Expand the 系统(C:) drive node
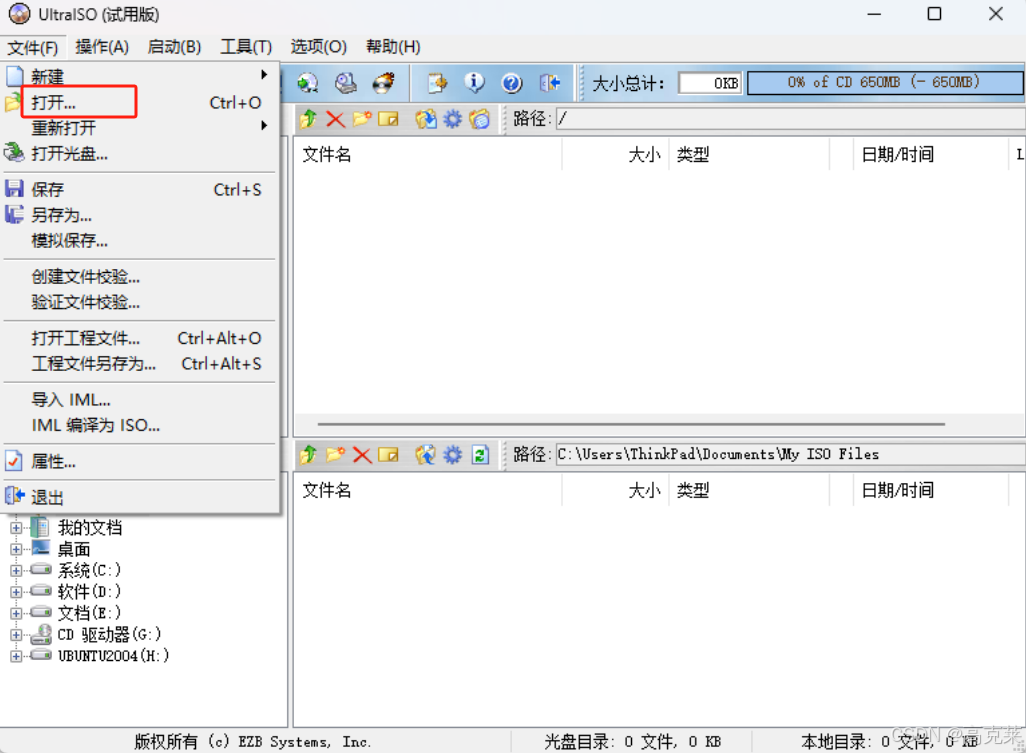 pos(16,570)
